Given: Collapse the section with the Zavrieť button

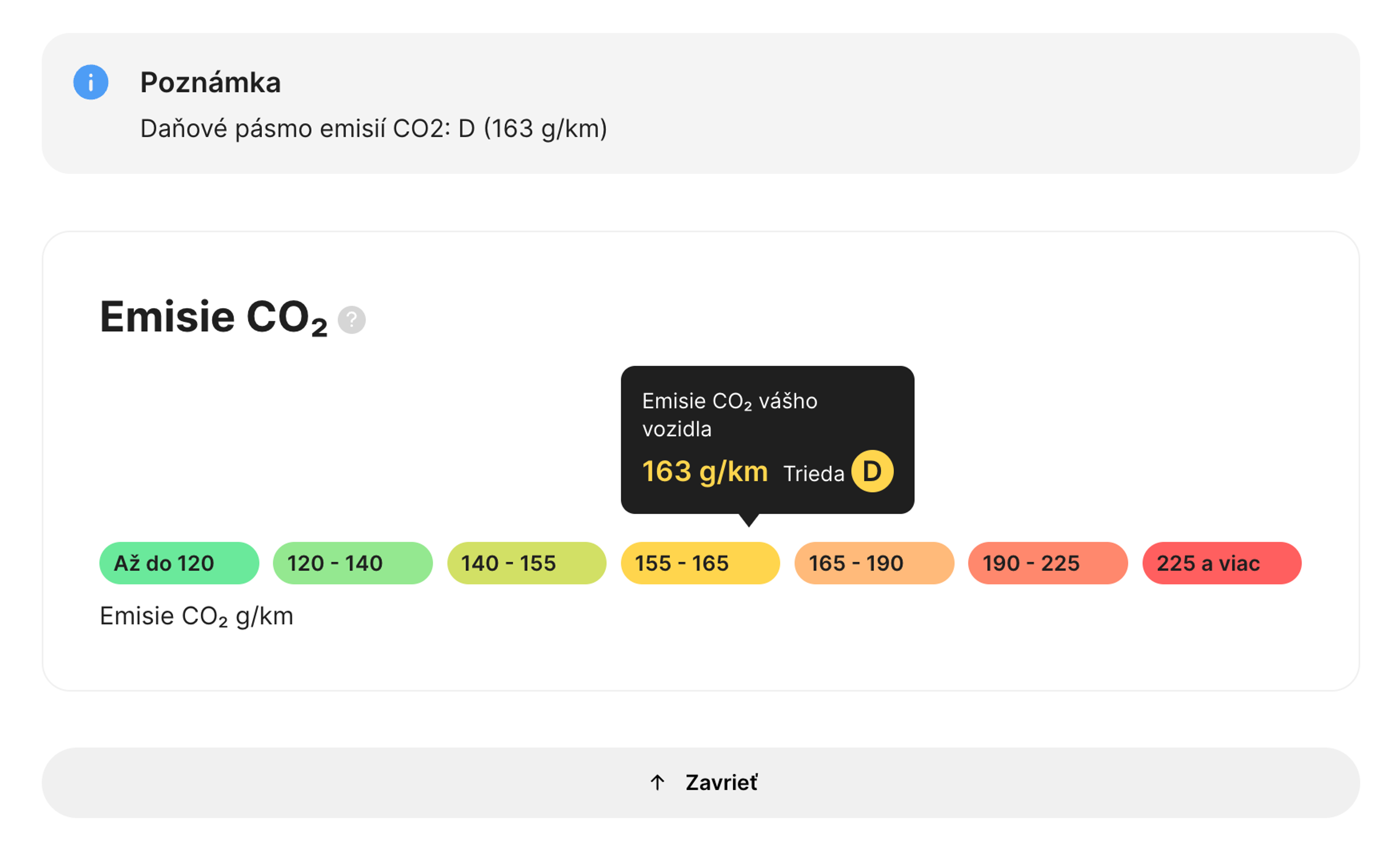Looking at the screenshot, I should (x=701, y=783).
